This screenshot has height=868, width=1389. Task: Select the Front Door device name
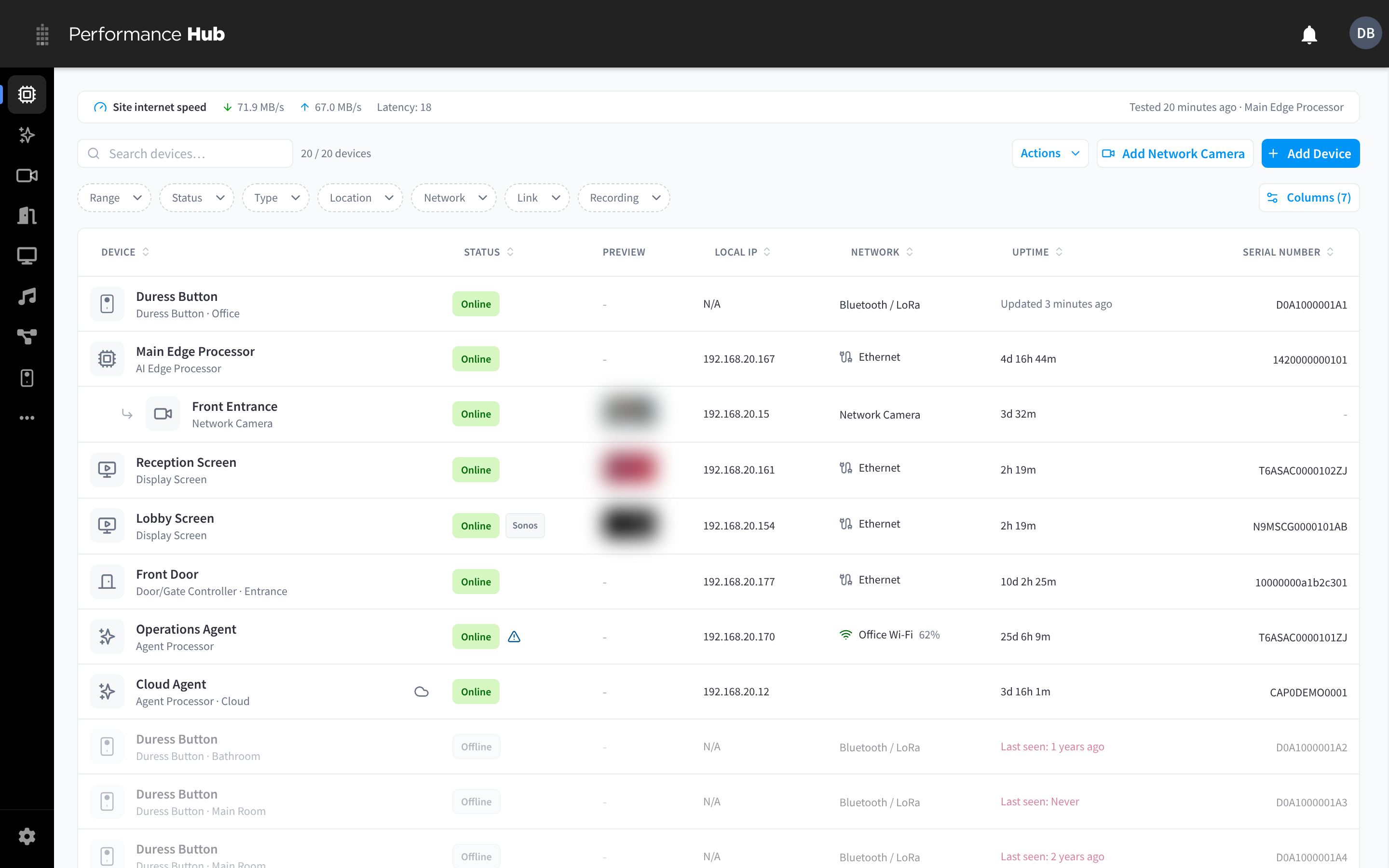(x=167, y=575)
